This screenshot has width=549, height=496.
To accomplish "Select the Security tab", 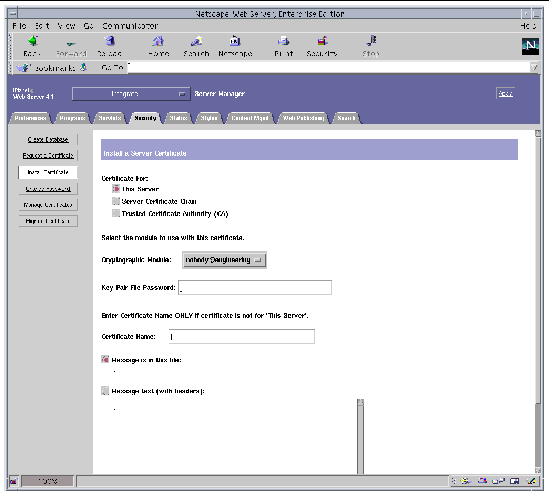I will [145, 118].
